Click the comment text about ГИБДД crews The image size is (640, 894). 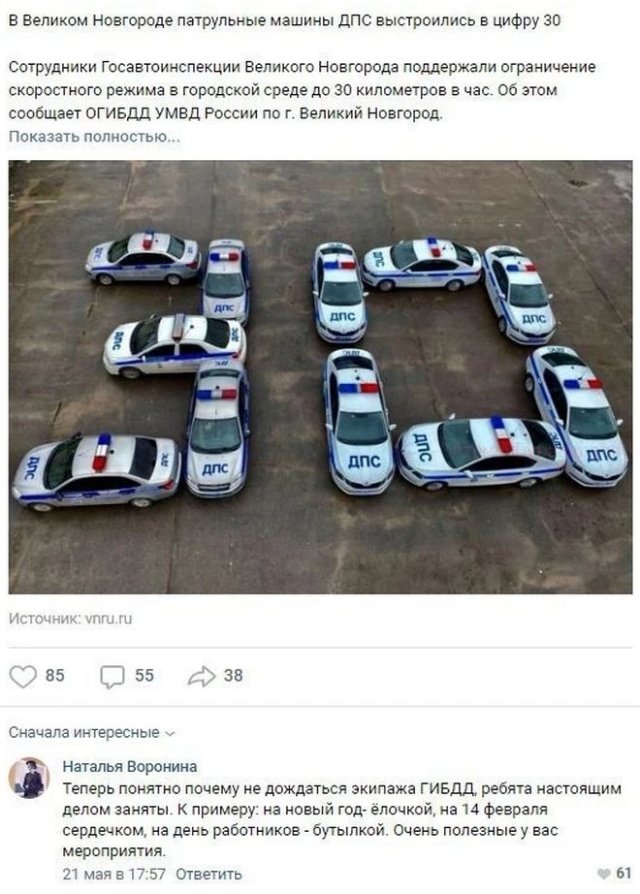pos(342,820)
